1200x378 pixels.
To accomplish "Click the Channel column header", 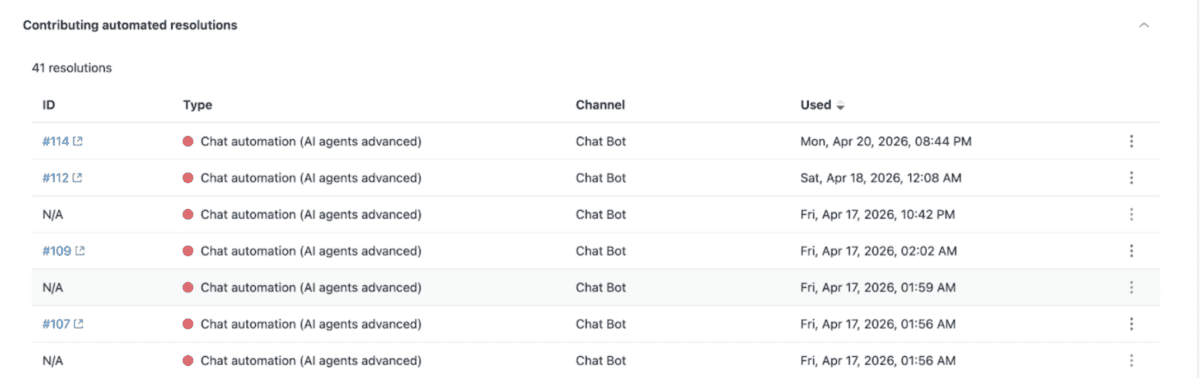I will [600, 105].
